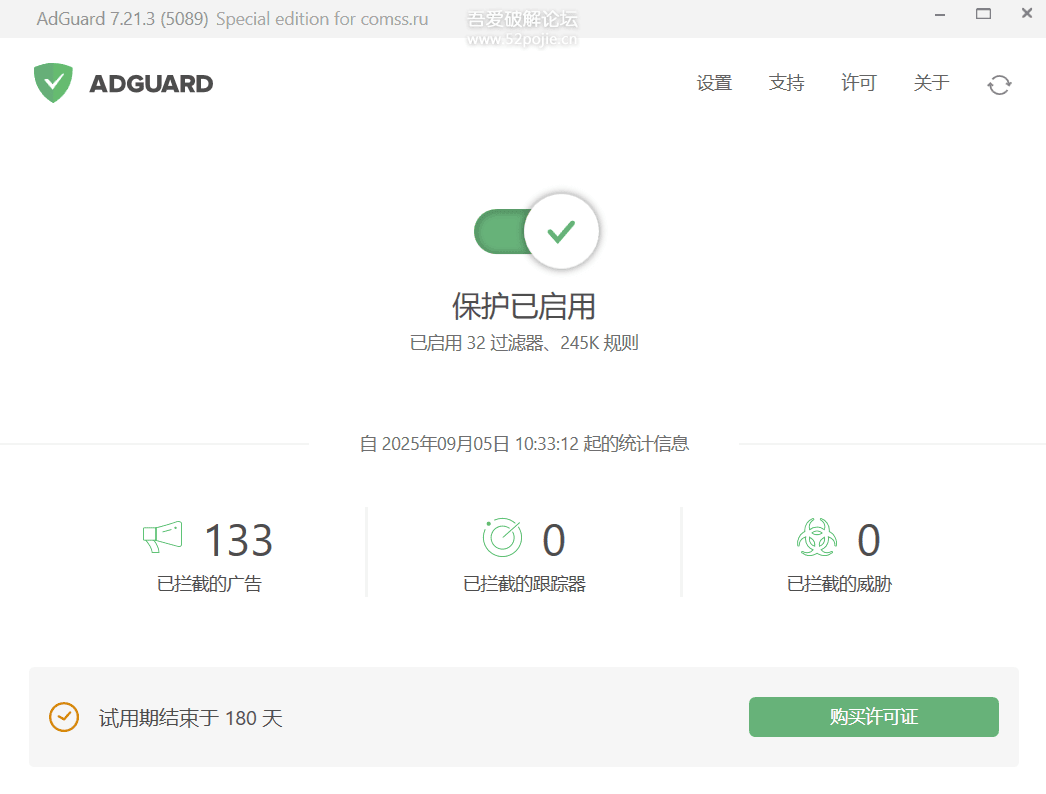Click the 已拦截的跟踪器 label
This screenshot has width=1046, height=794.
524,584
